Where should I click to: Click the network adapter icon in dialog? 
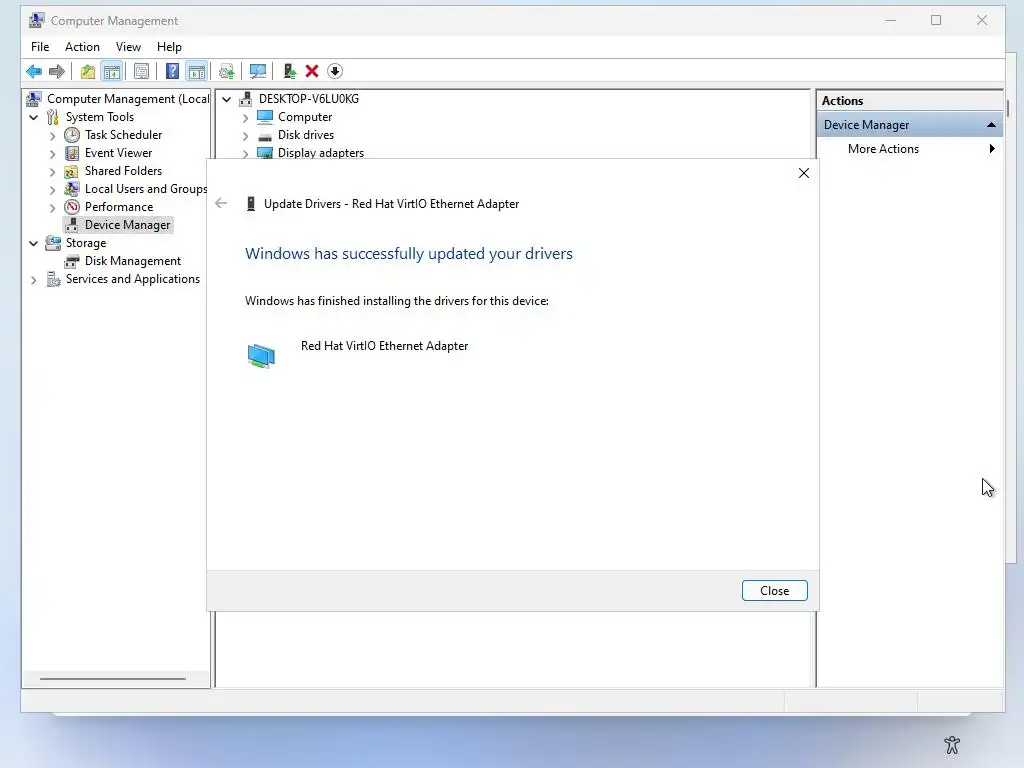pyautogui.click(x=261, y=356)
